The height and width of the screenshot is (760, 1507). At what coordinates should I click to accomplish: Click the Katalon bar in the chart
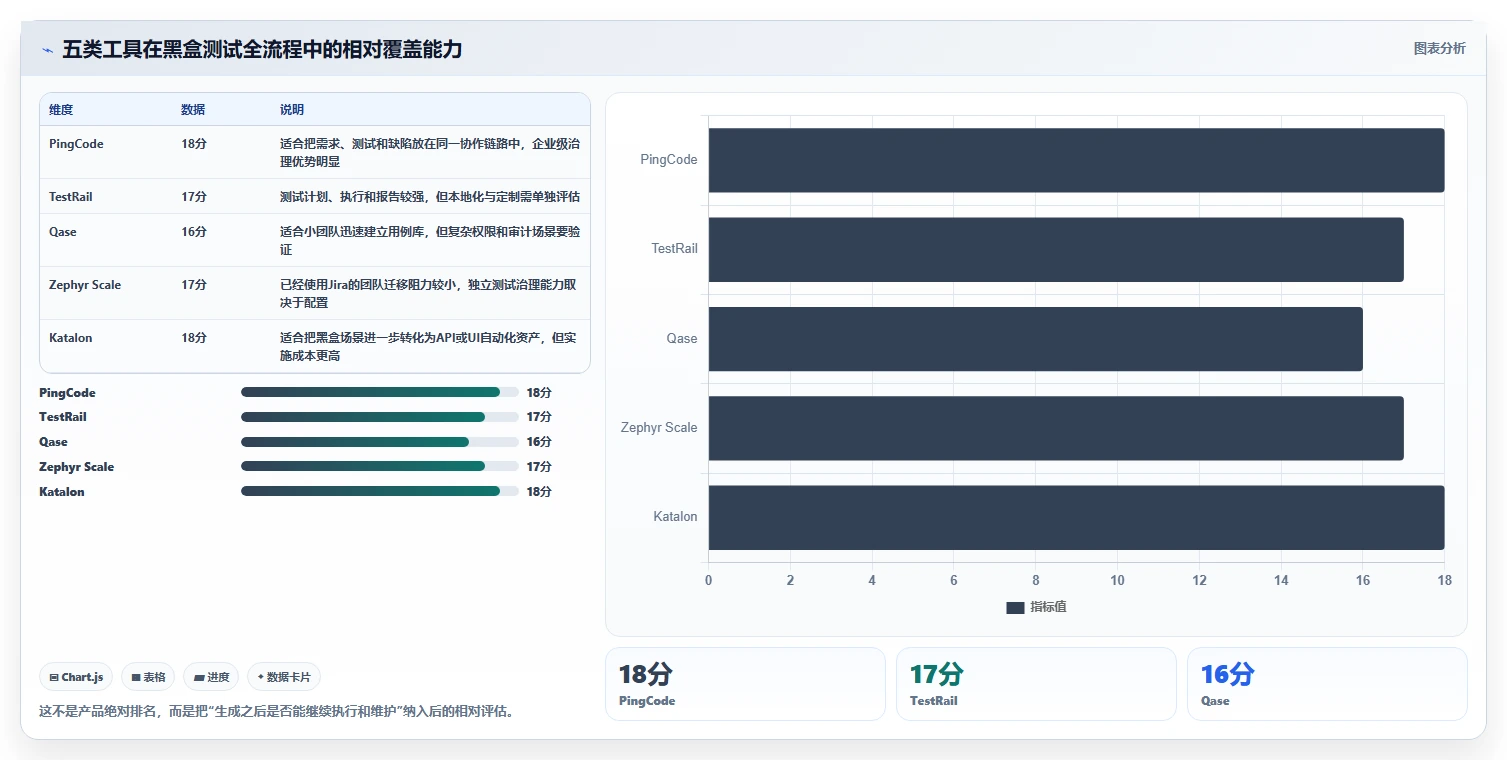tap(1076, 517)
